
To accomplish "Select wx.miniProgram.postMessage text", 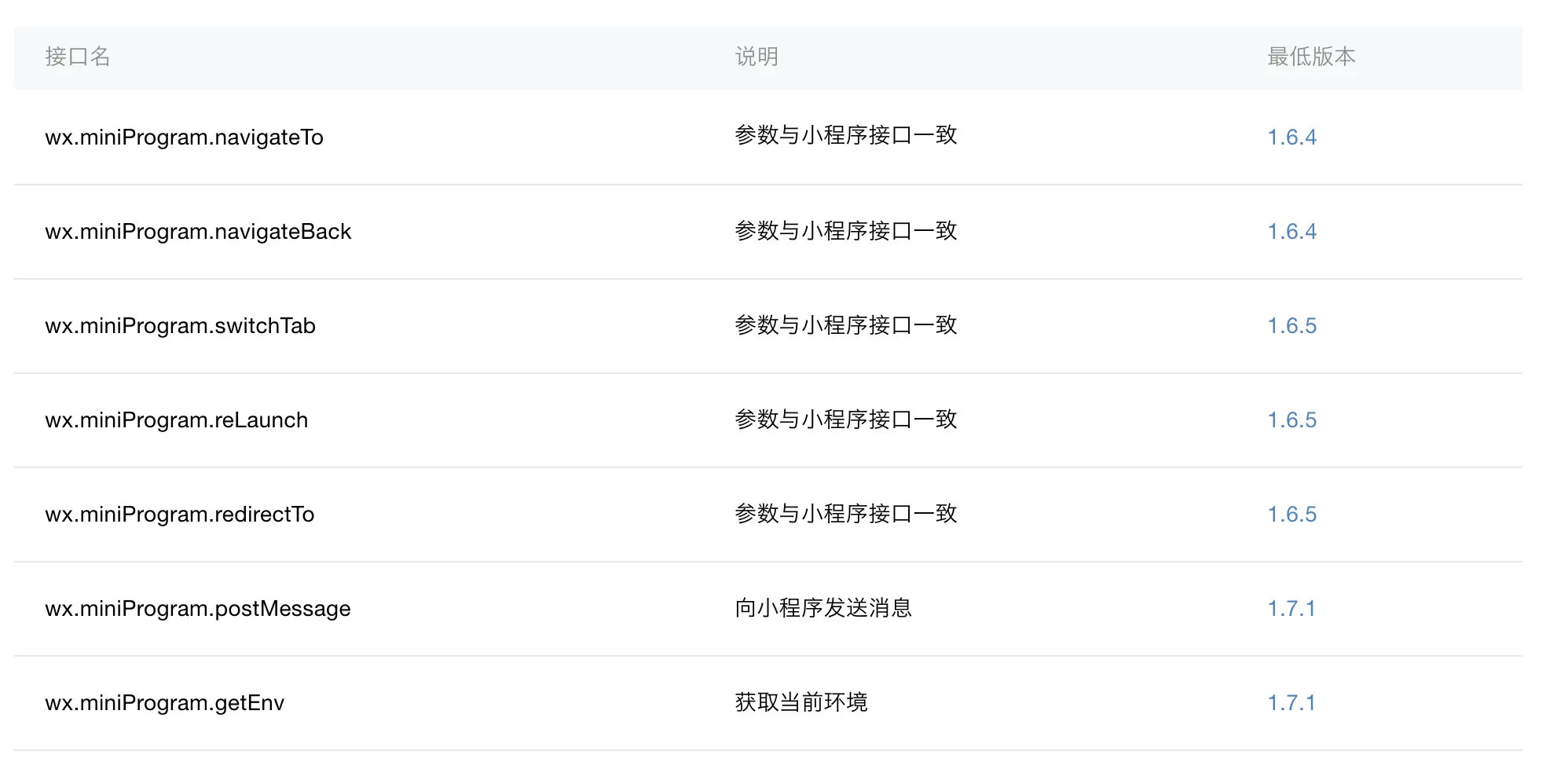I will 198,608.
